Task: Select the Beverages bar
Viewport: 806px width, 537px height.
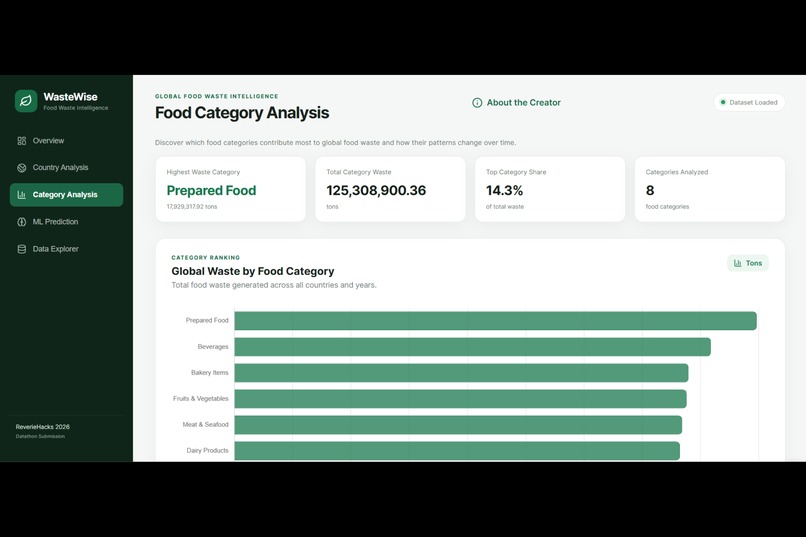Action: [472, 347]
